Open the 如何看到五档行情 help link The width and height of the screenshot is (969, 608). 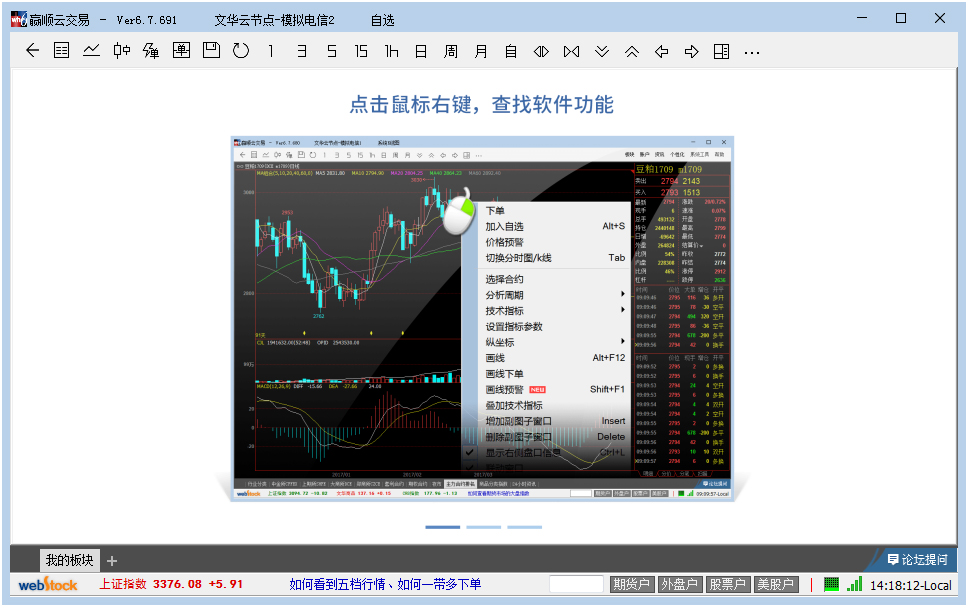[385, 584]
